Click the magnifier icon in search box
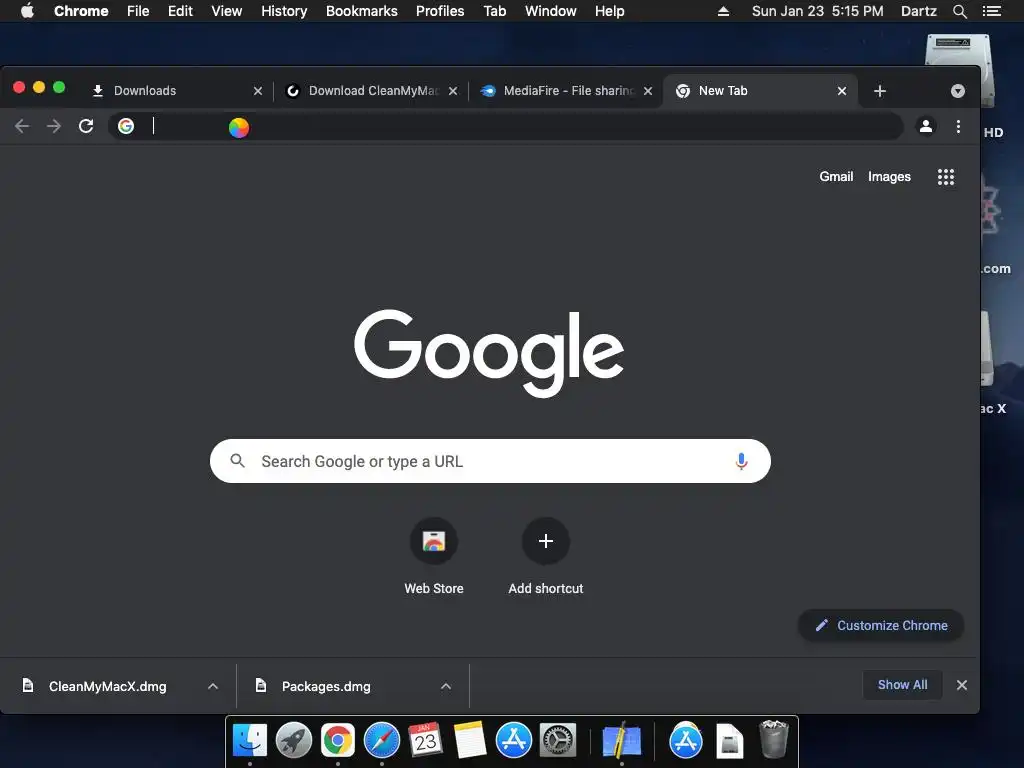This screenshot has height=768, width=1024. click(238, 461)
